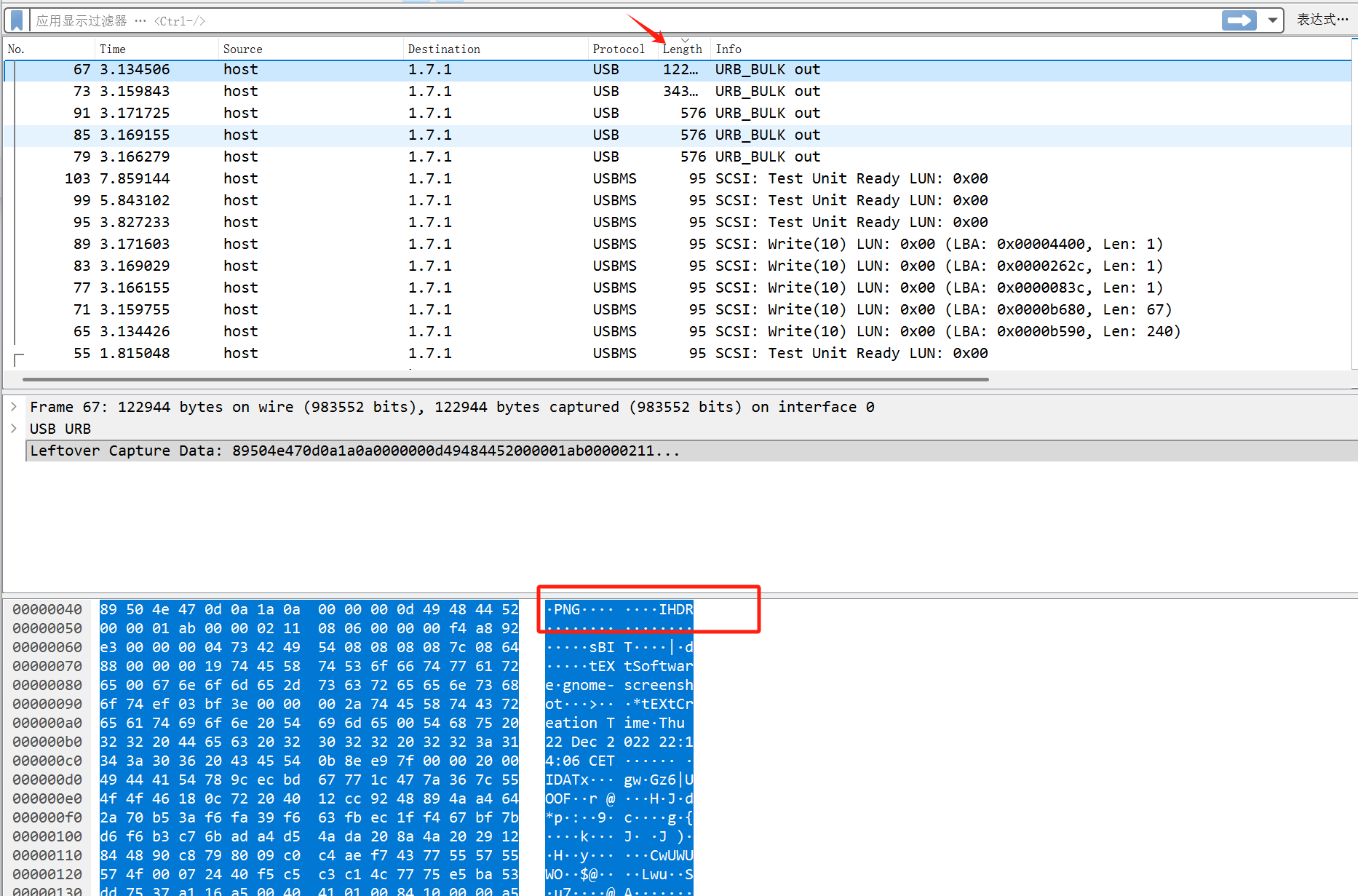Select packet 99 at time 5.843102

677,201
